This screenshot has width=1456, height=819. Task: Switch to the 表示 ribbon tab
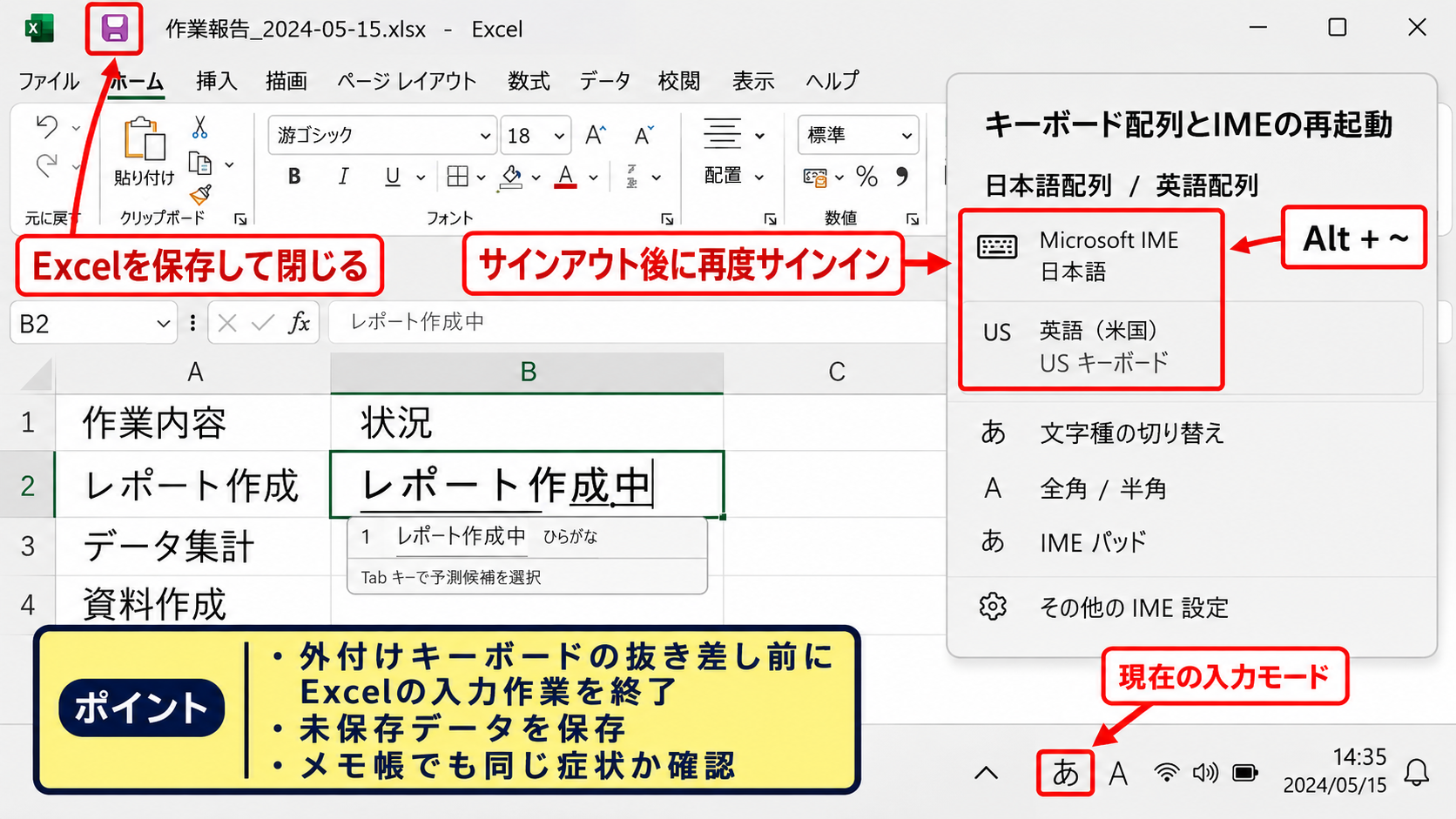pyautogui.click(x=753, y=81)
